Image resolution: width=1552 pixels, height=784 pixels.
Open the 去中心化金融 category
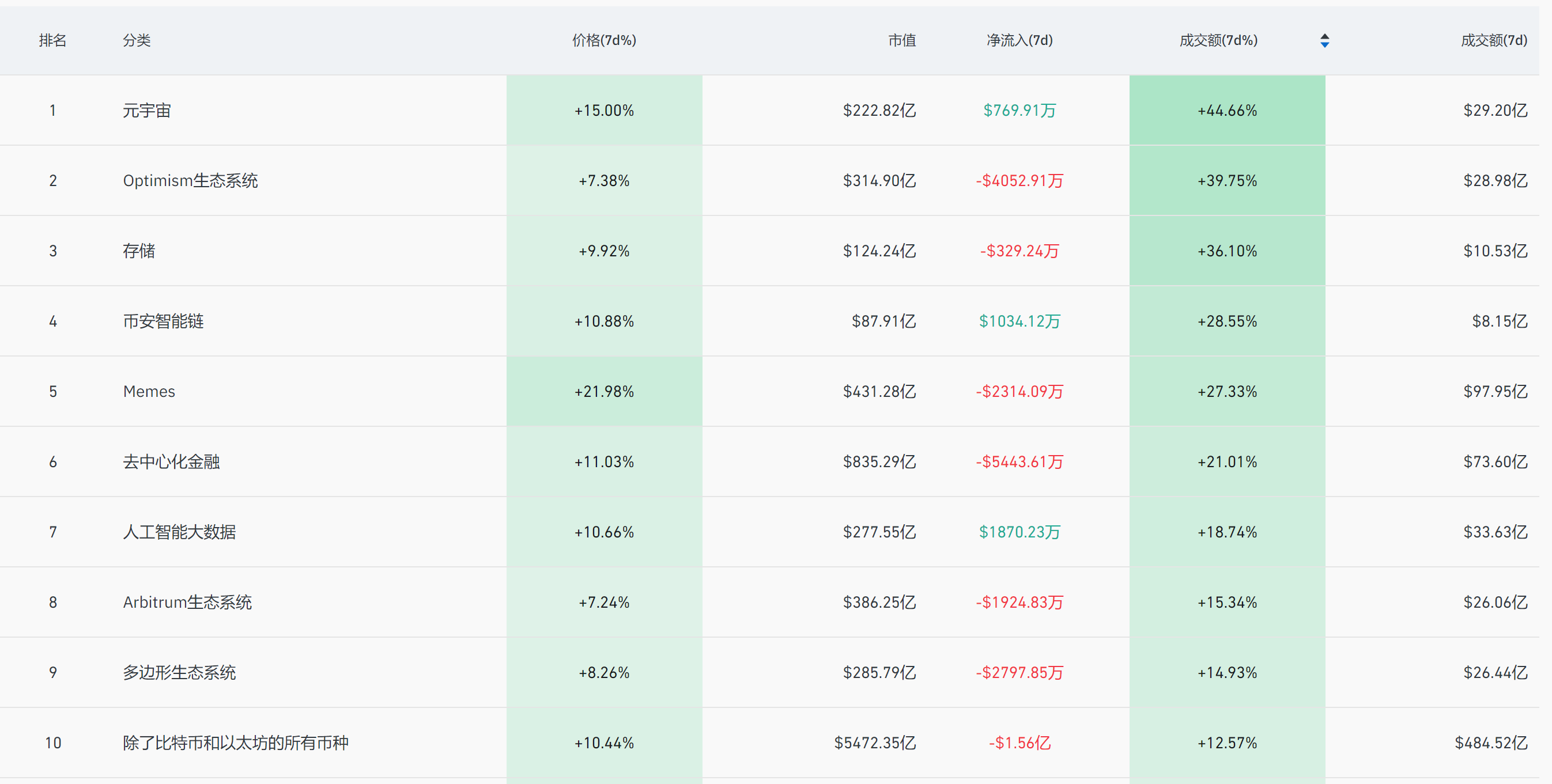point(171,462)
